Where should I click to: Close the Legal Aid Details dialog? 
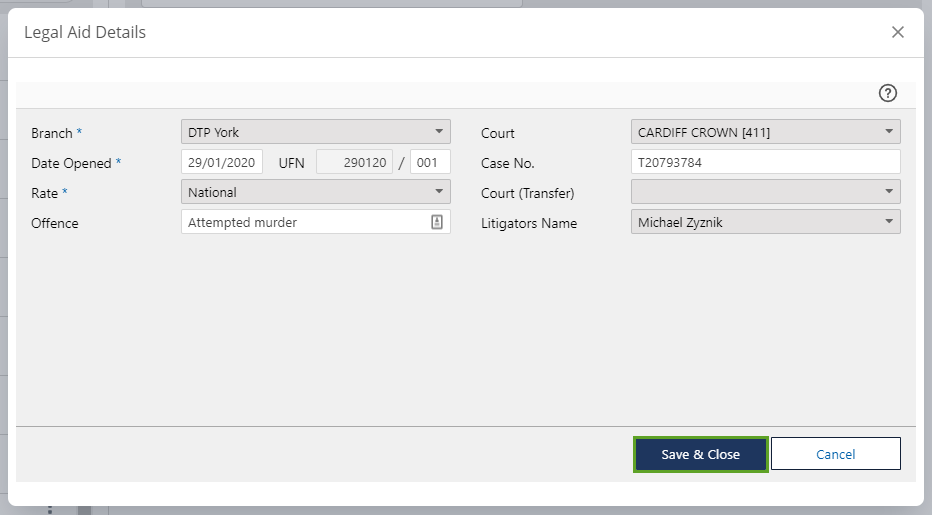tap(897, 32)
